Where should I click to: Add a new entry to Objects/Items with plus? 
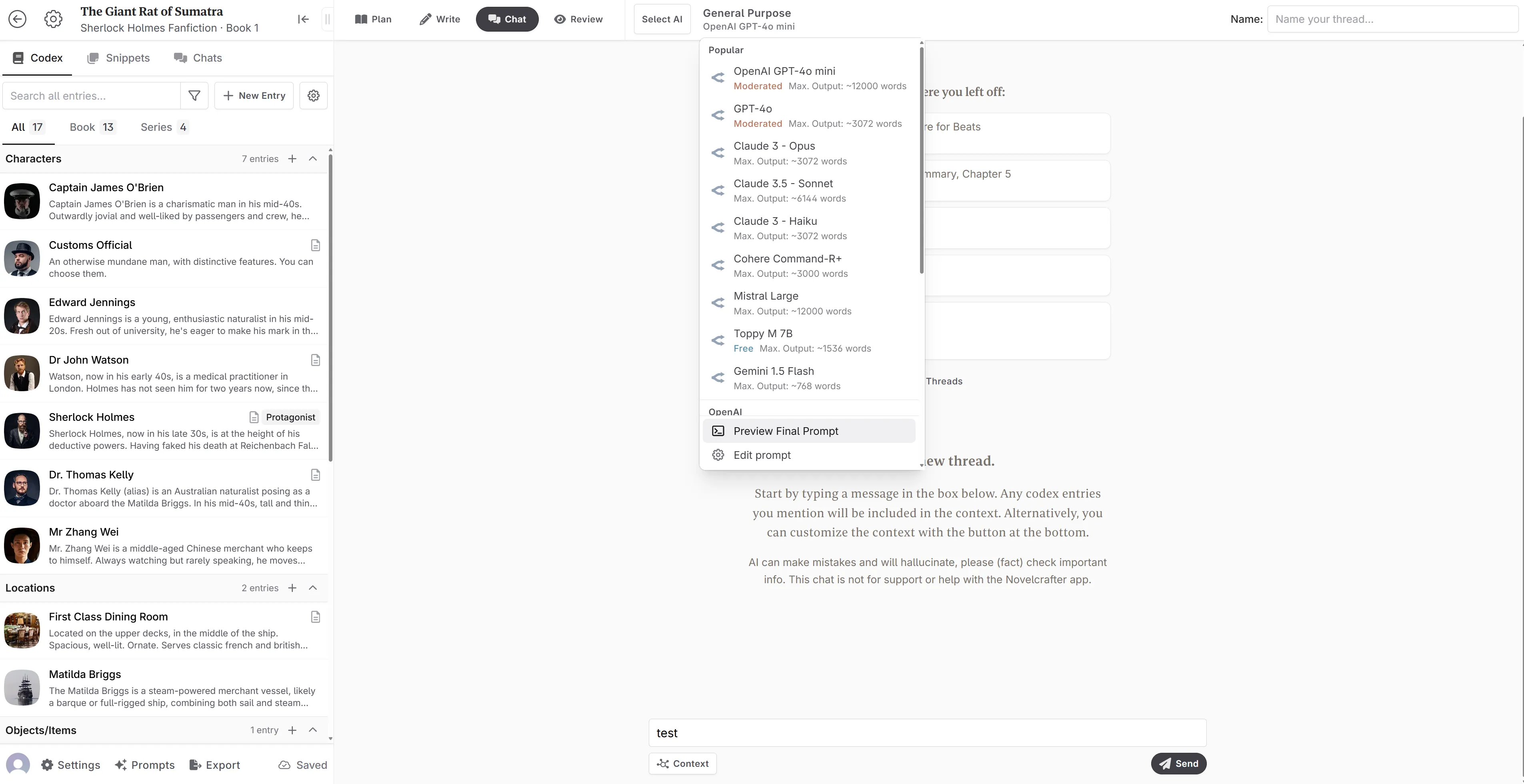click(x=292, y=730)
